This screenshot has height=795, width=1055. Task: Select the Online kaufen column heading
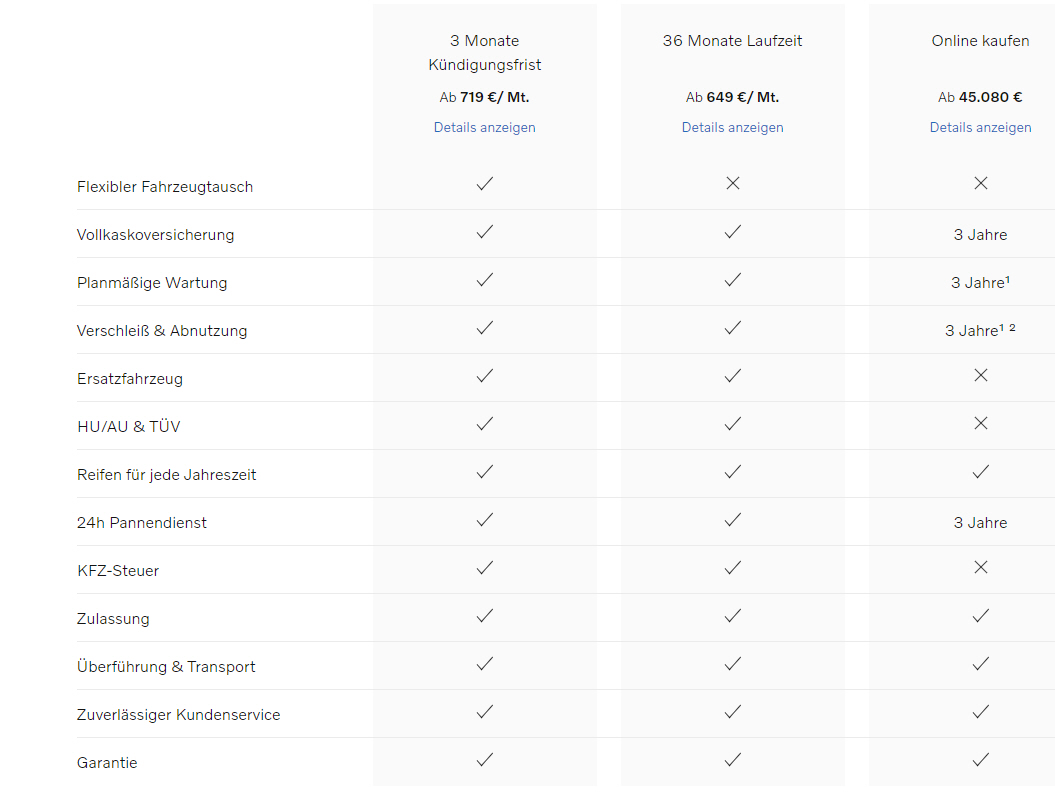[981, 41]
